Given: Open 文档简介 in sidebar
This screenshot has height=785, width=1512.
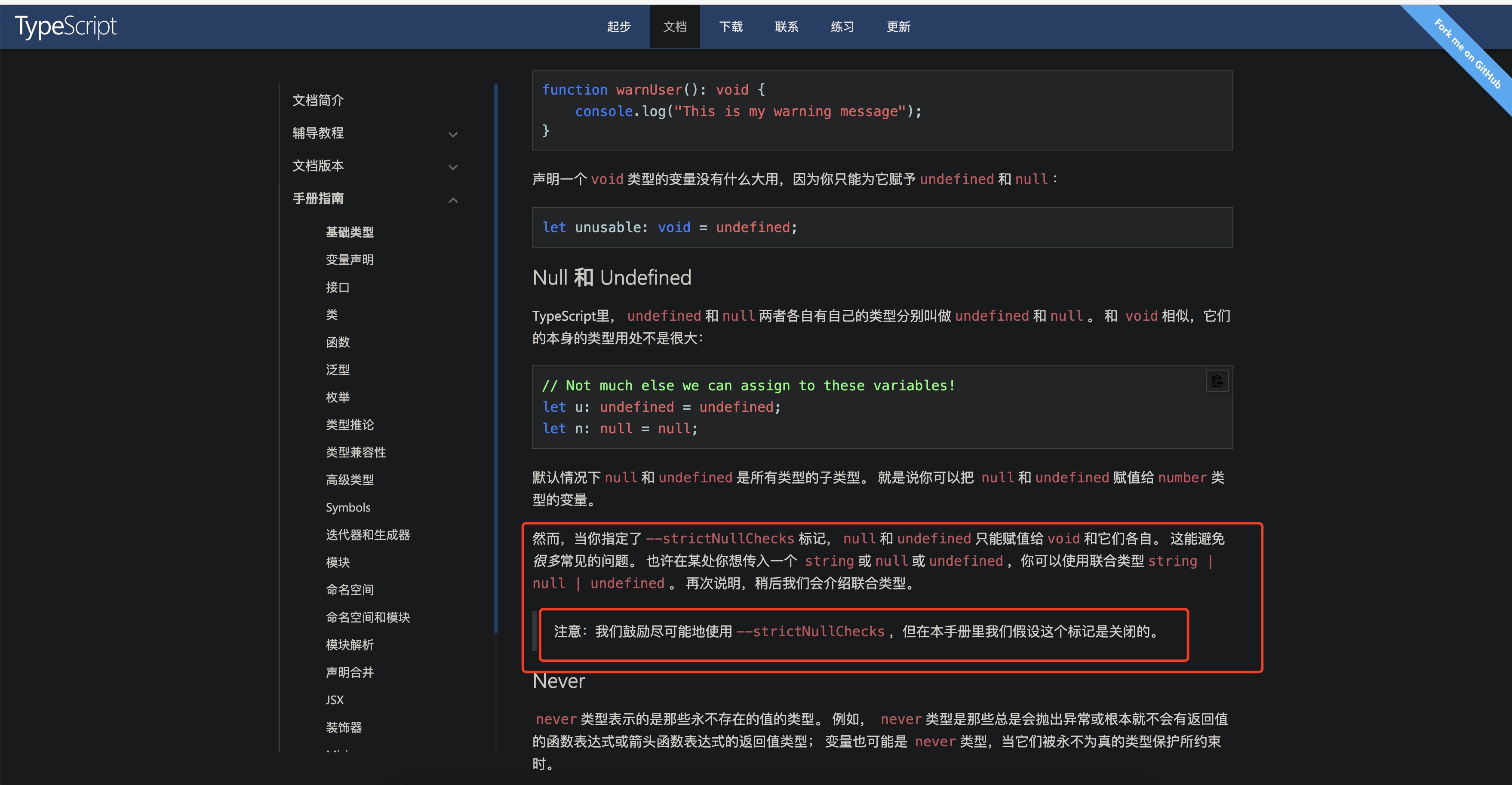Looking at the screenshot, I should pos(318,100).
